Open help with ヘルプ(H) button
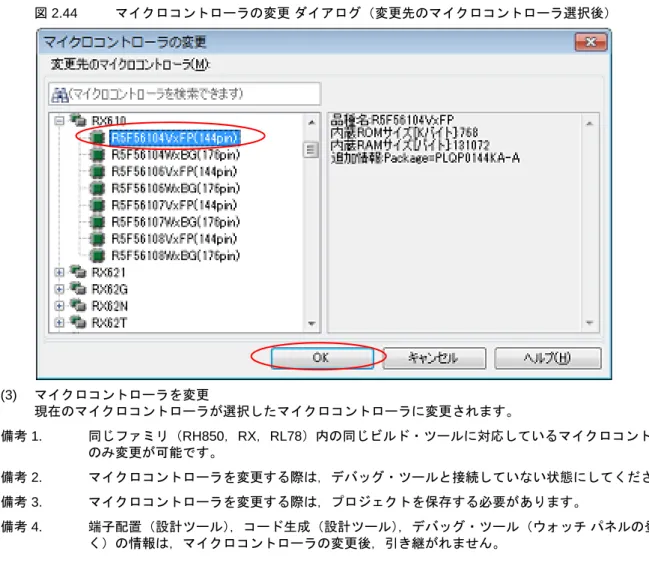Viewport: 649px width, 569px height. point(547,358)
